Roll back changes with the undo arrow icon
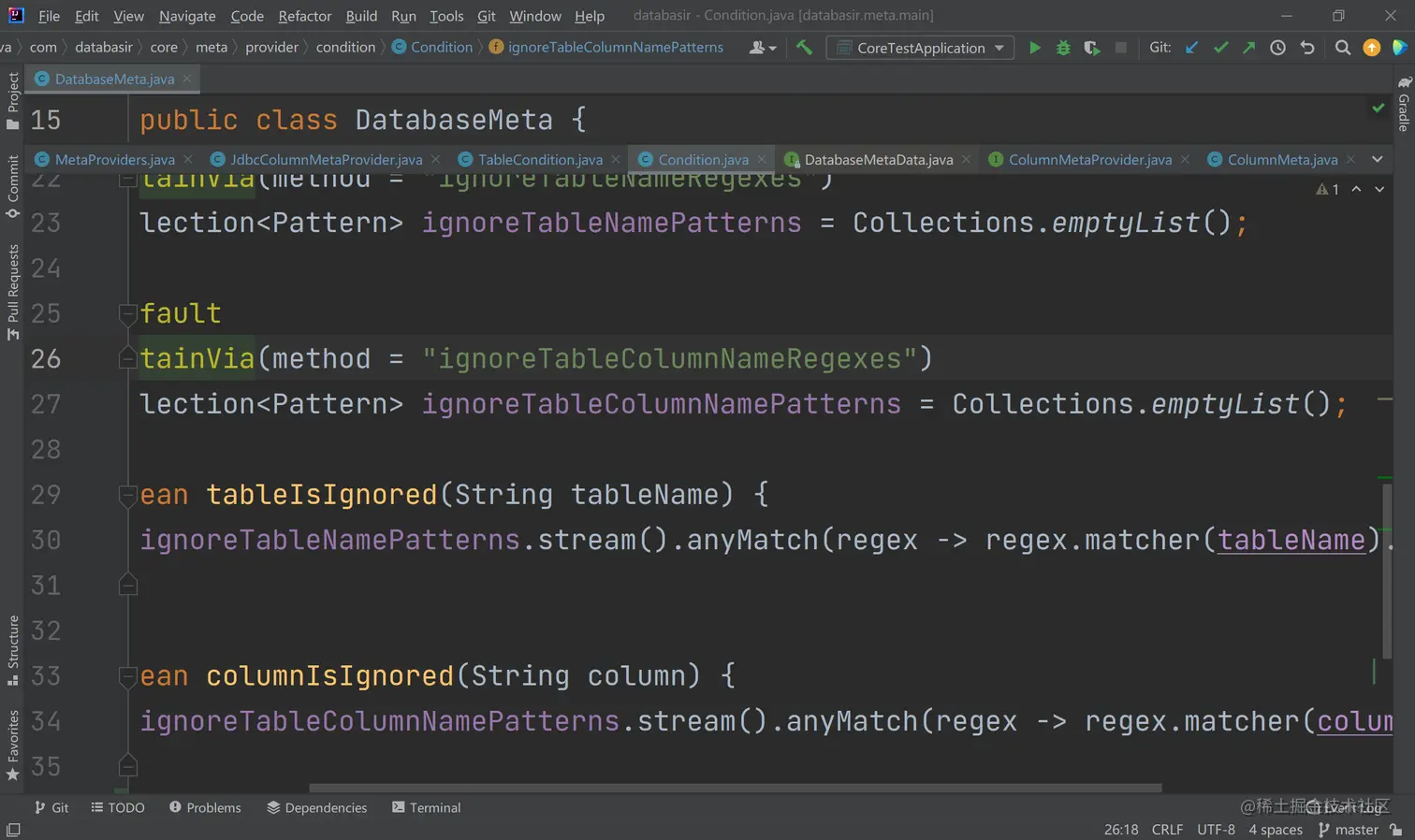1415x840 pixels. pos(1307,48)
